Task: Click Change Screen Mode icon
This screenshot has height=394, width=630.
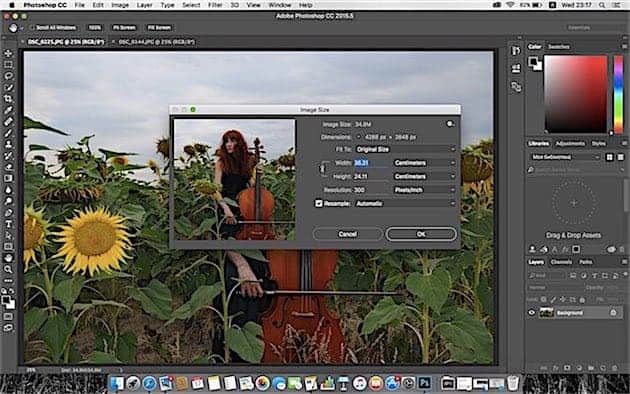Action: [8, 328]
